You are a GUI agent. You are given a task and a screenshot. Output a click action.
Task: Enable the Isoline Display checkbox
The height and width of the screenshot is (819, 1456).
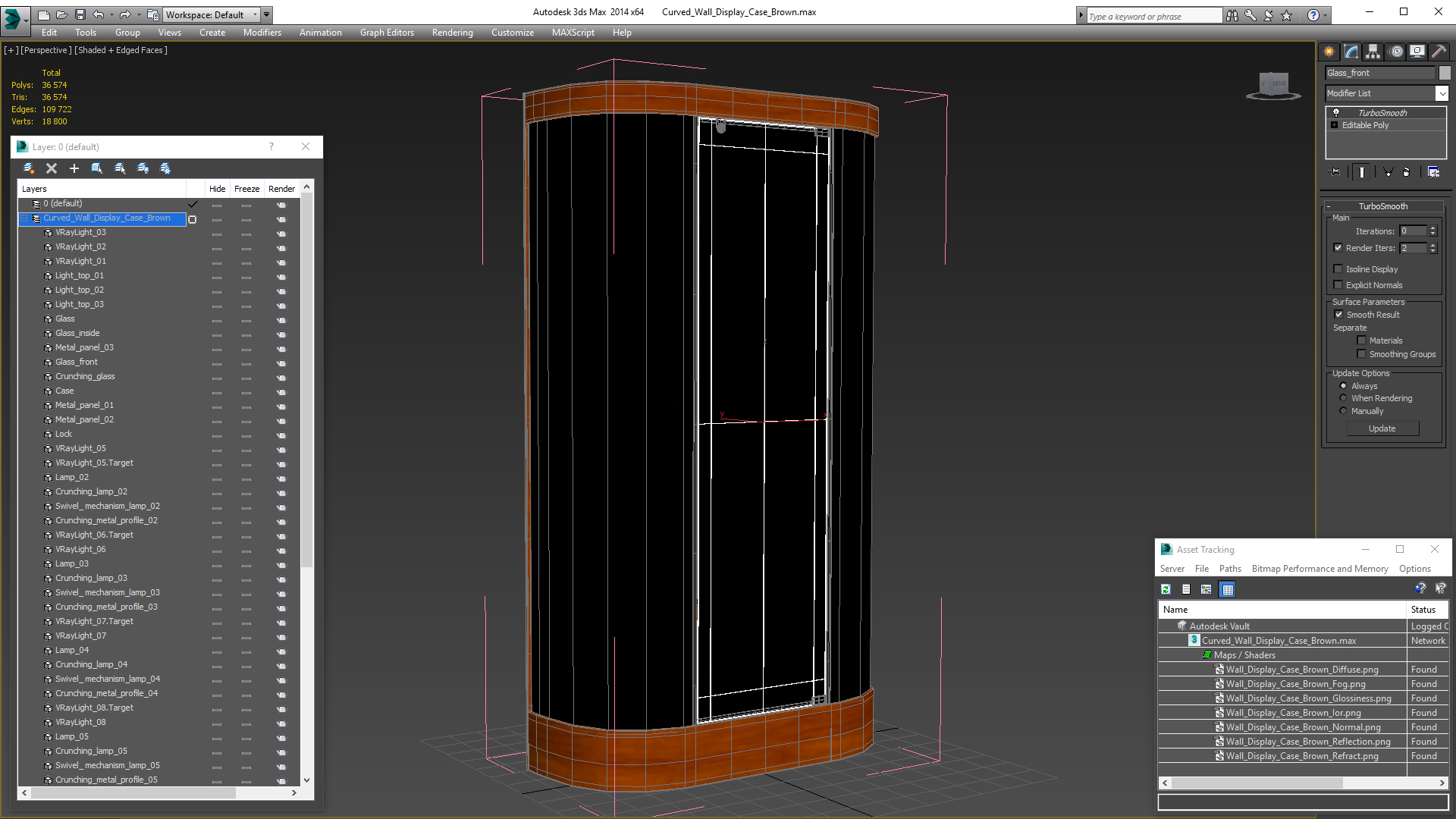1338,269
